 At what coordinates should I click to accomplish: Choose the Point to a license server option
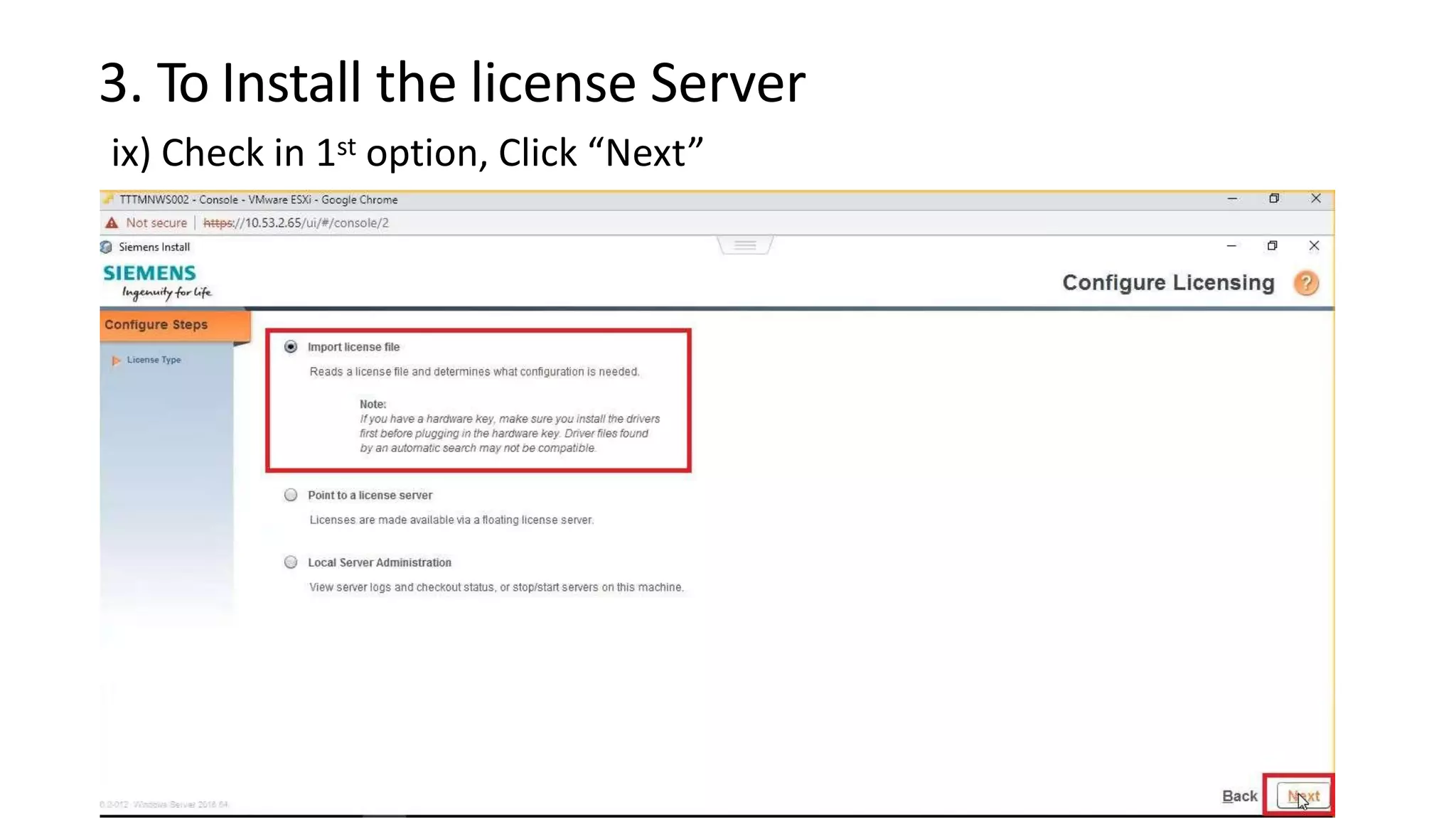click(291, 495)
